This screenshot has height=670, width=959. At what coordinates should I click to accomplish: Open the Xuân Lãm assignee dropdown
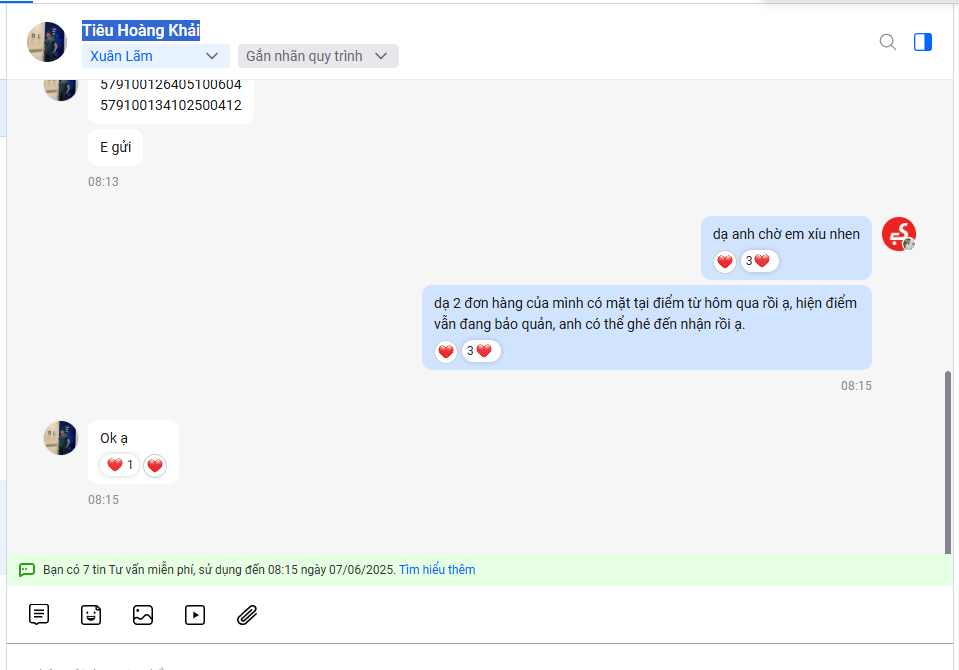click(x=155, y=56)
